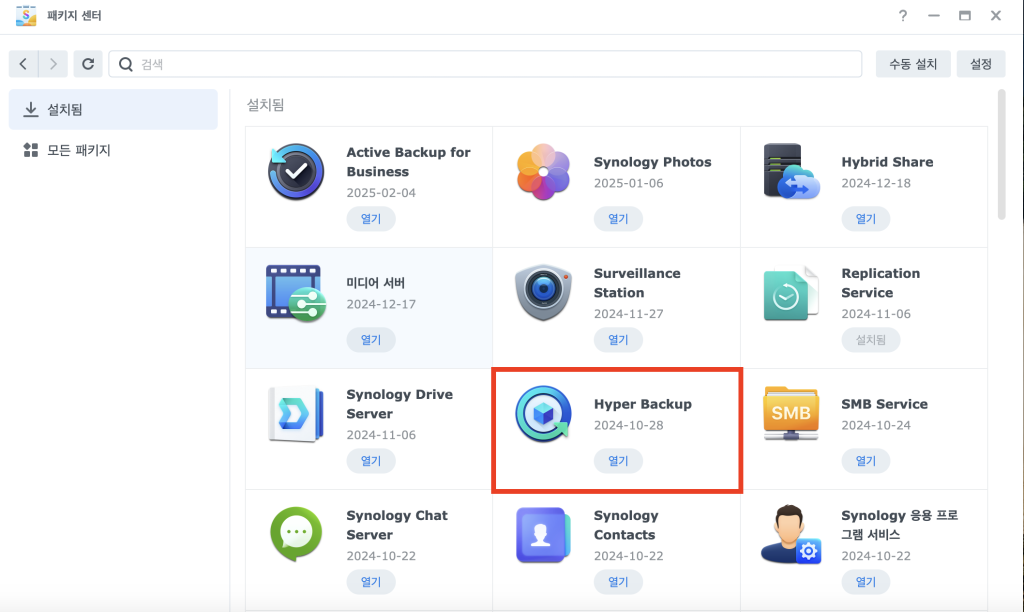
Task: Open SMB Service with 열기
Action: tap(865, 460)
